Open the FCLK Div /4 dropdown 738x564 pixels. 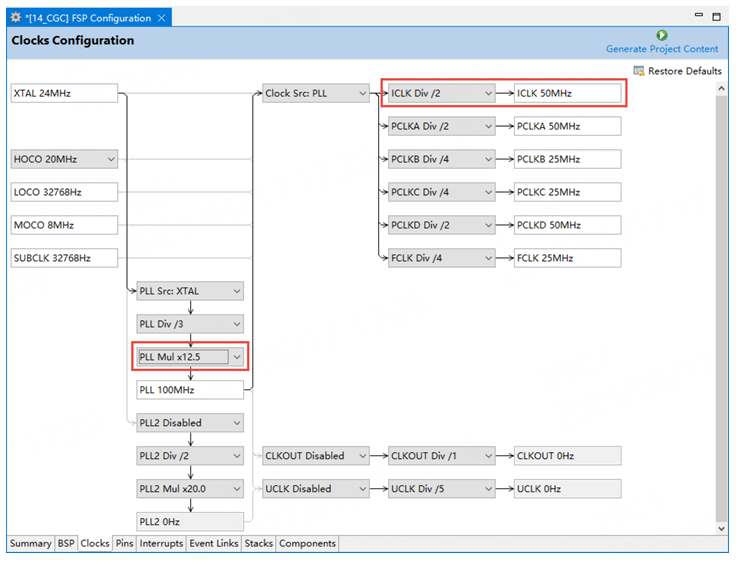441,258
